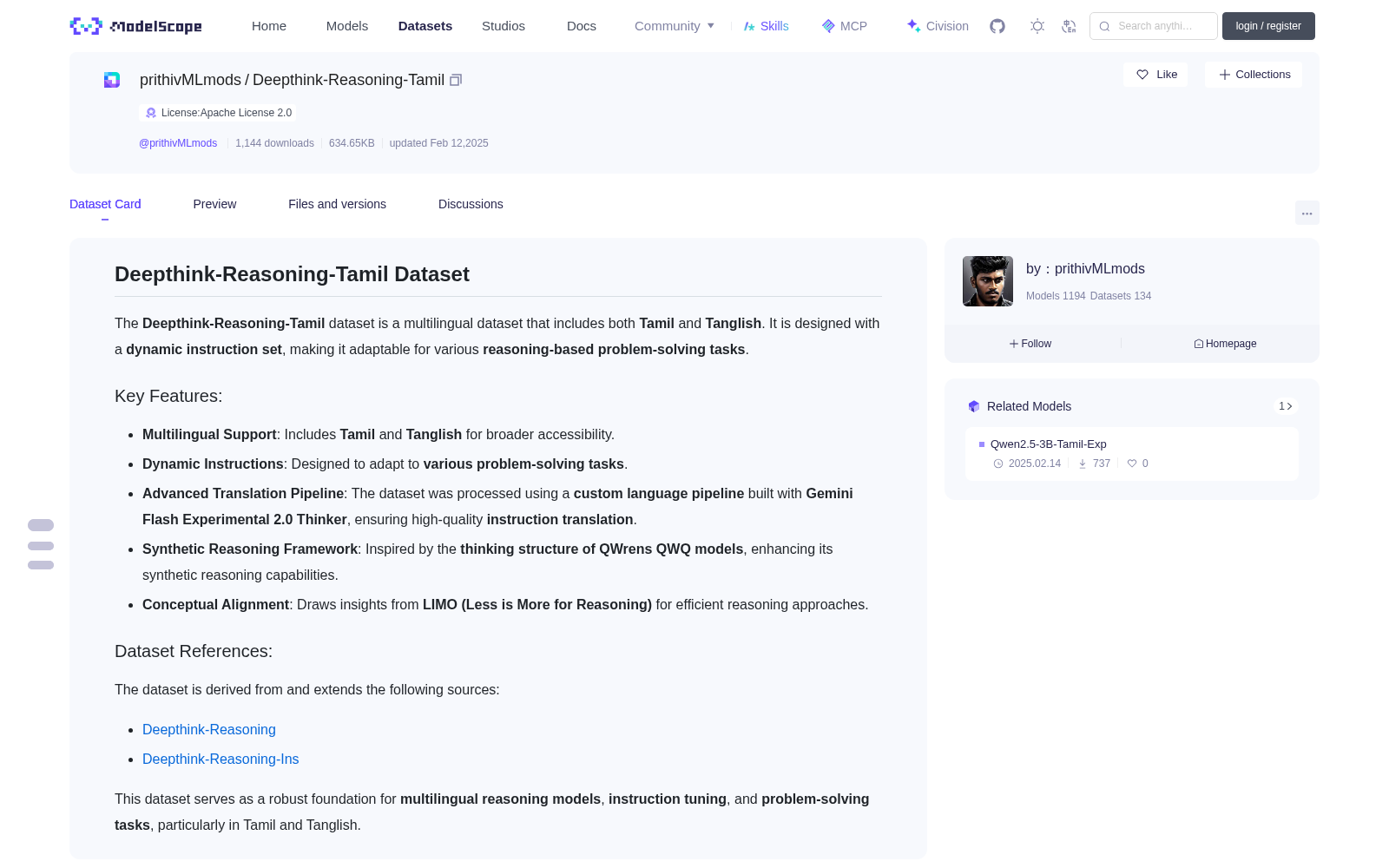Click the login / register button

1268,26
